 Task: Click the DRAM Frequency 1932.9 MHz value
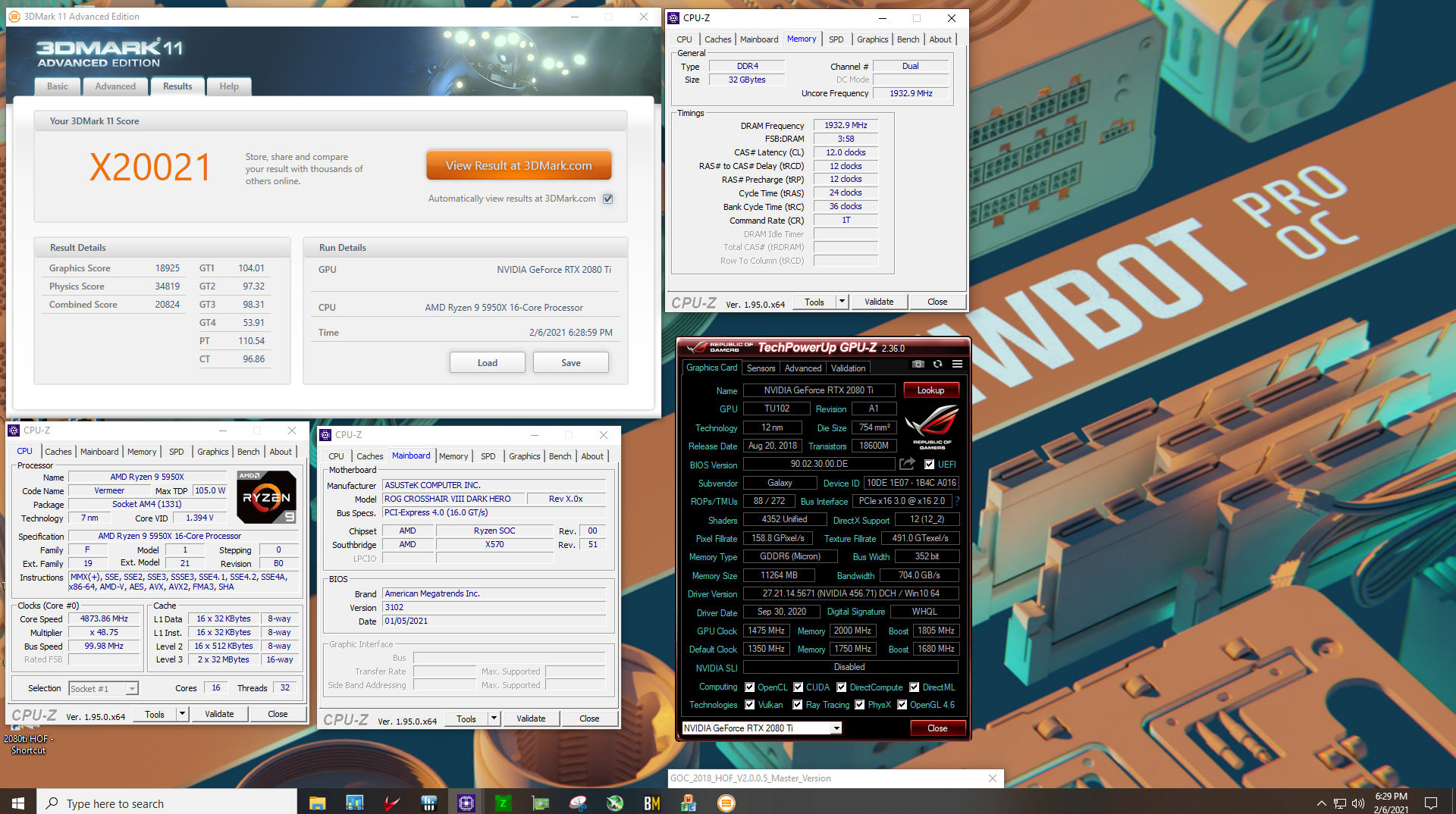[x=846, y=125]
